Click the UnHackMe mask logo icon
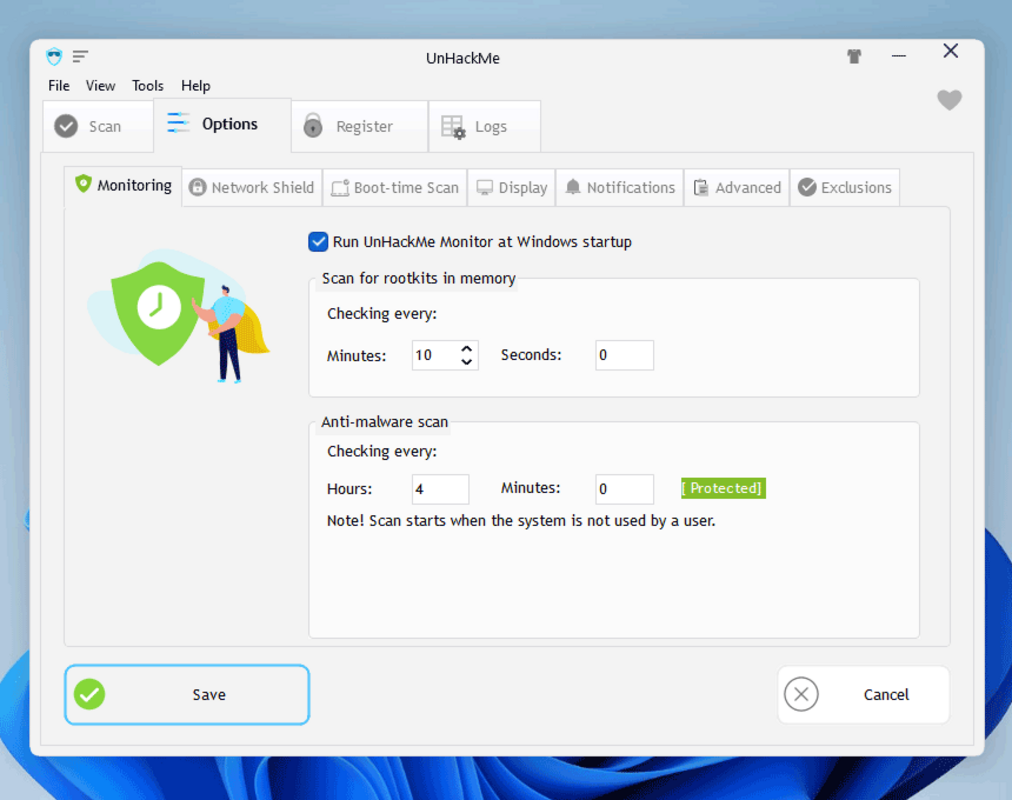The image size is (1012, 800). click(x=54, y=57)
